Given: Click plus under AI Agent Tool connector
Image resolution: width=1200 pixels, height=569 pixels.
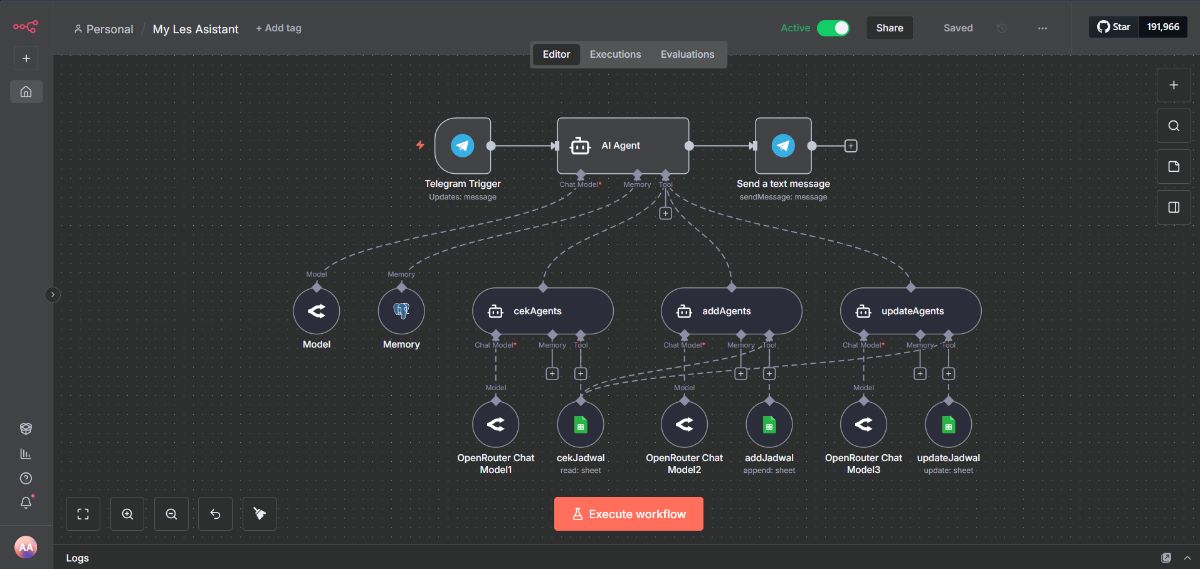Looking at the screenshot, I should click(665, 212).
